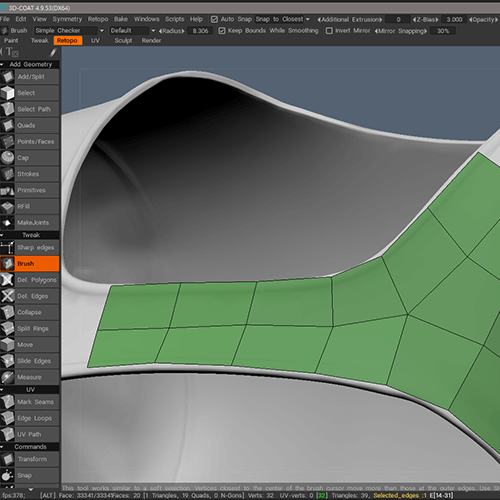Open the Scripts menu
500x500 pixels.
click(174, 19)
